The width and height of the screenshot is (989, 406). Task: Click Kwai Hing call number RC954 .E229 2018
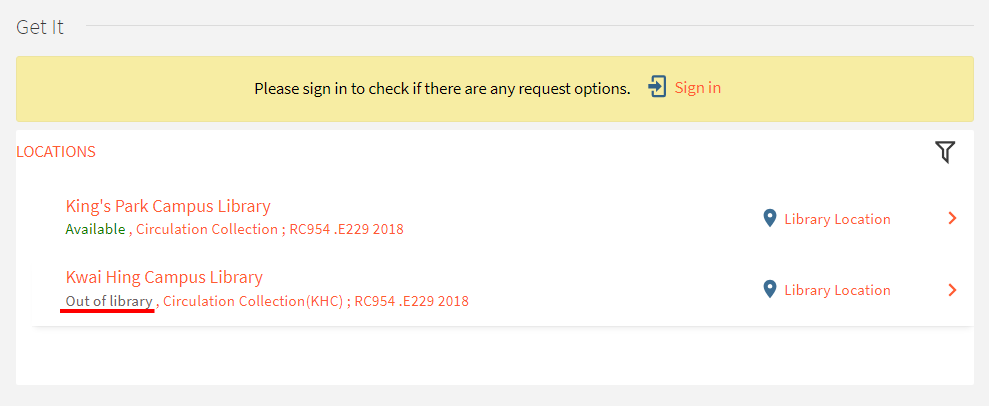[411, 301]
